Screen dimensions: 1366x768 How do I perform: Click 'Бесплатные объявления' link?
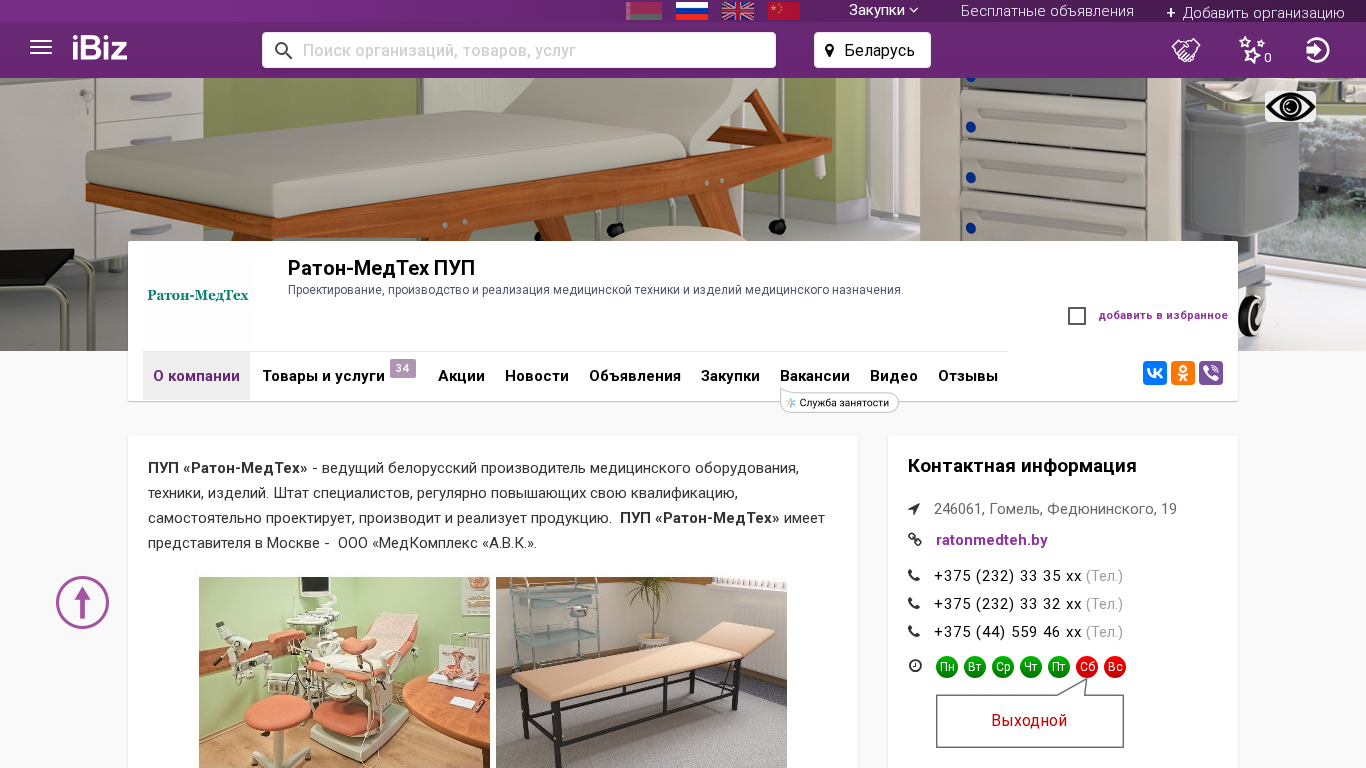[1047, 11]
